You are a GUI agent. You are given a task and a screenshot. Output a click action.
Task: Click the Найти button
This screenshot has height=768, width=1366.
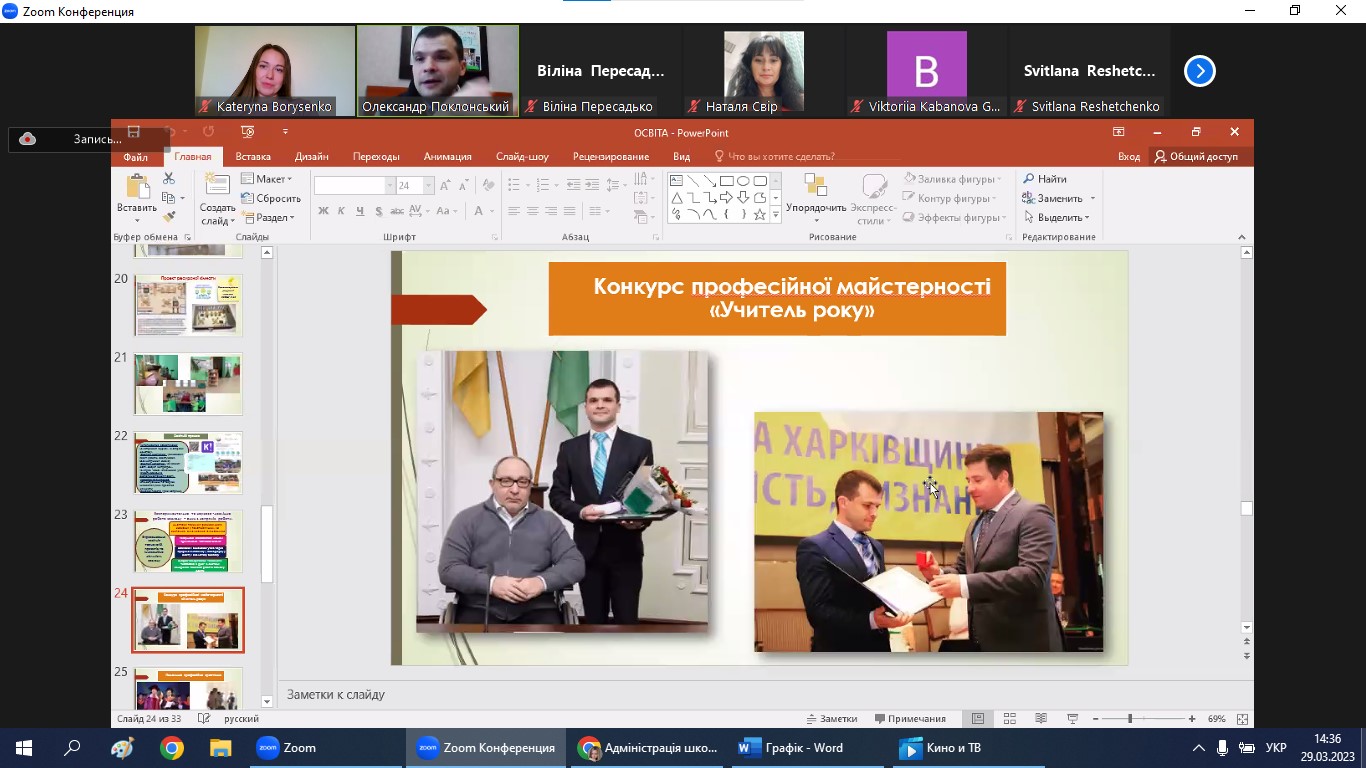pyautogui.click(x=1045, y=179)
